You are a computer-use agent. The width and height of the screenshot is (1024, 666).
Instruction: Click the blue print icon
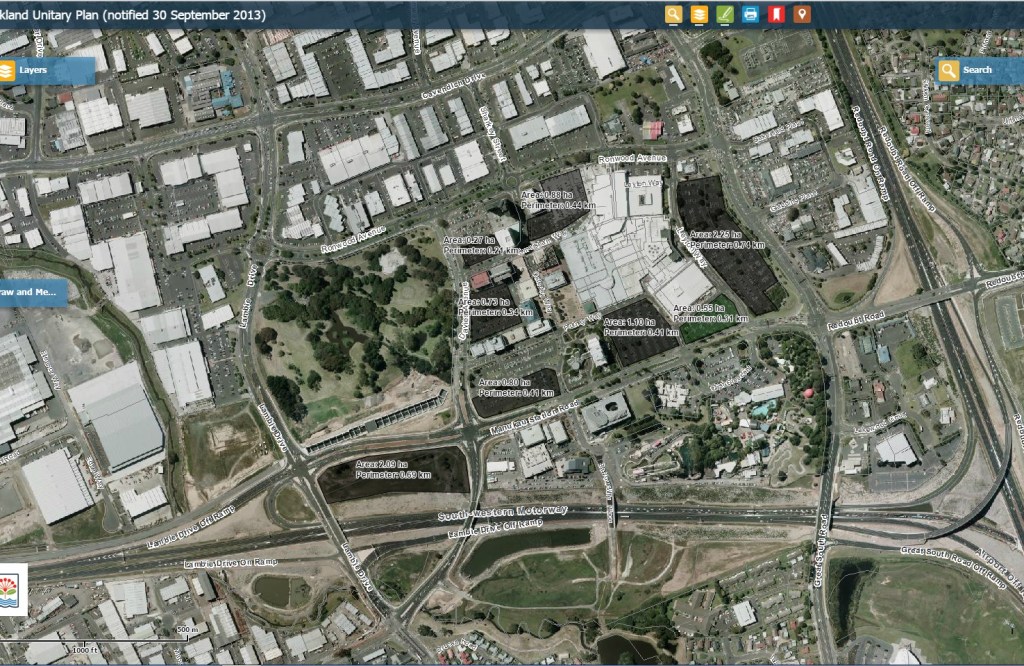750,14
